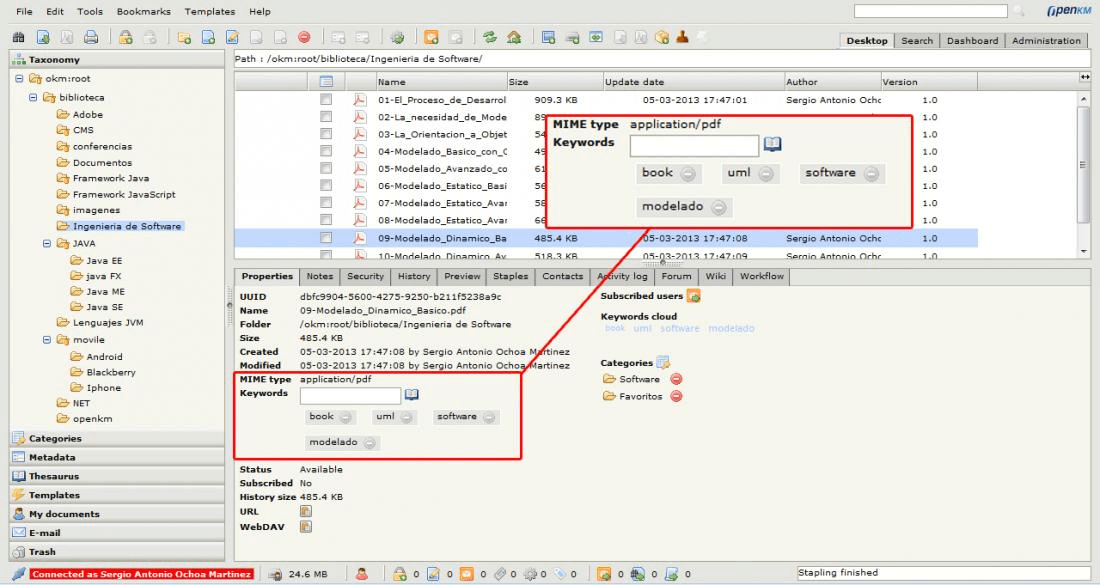This screenshot has height=585, width=1100.
Task: Remove the 'uml' keyword tag
Action: pos(407,417)
